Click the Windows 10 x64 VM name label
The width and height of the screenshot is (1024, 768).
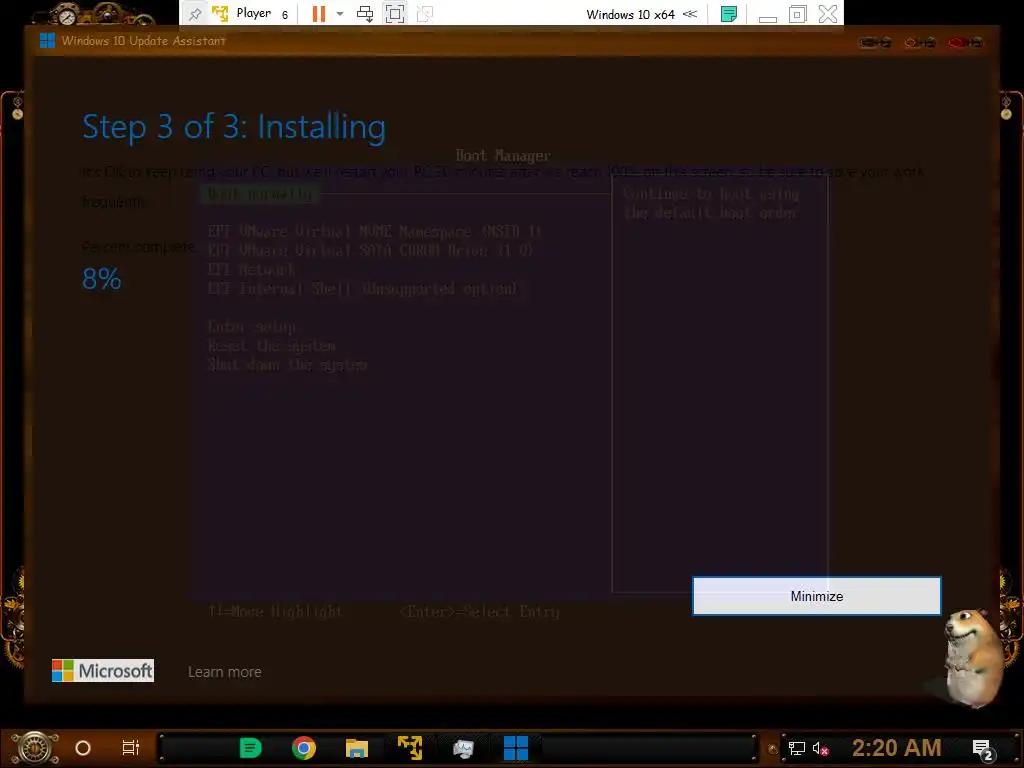pyautogui.click(x=630, y=14)
